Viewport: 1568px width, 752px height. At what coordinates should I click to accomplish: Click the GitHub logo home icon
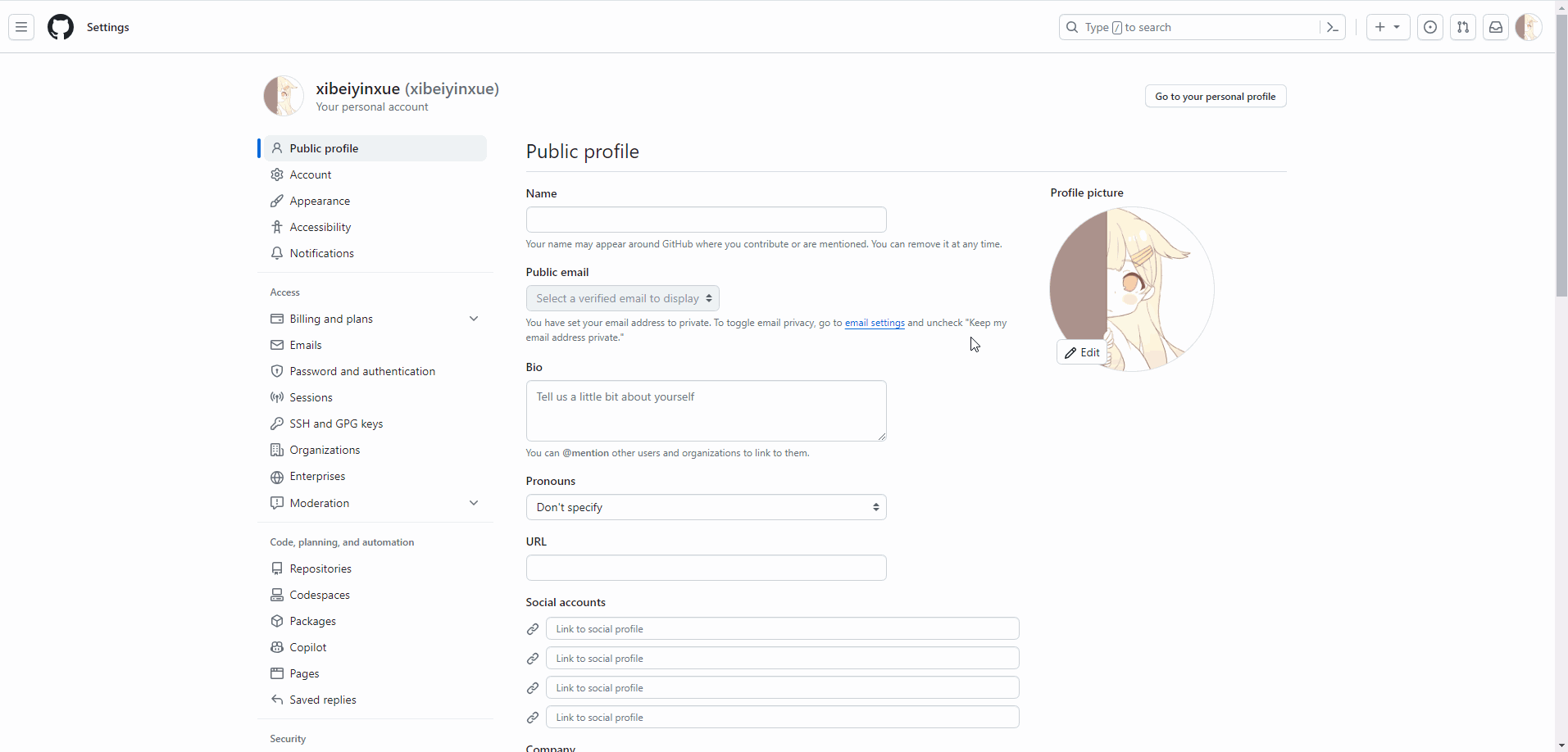[61, 27]
